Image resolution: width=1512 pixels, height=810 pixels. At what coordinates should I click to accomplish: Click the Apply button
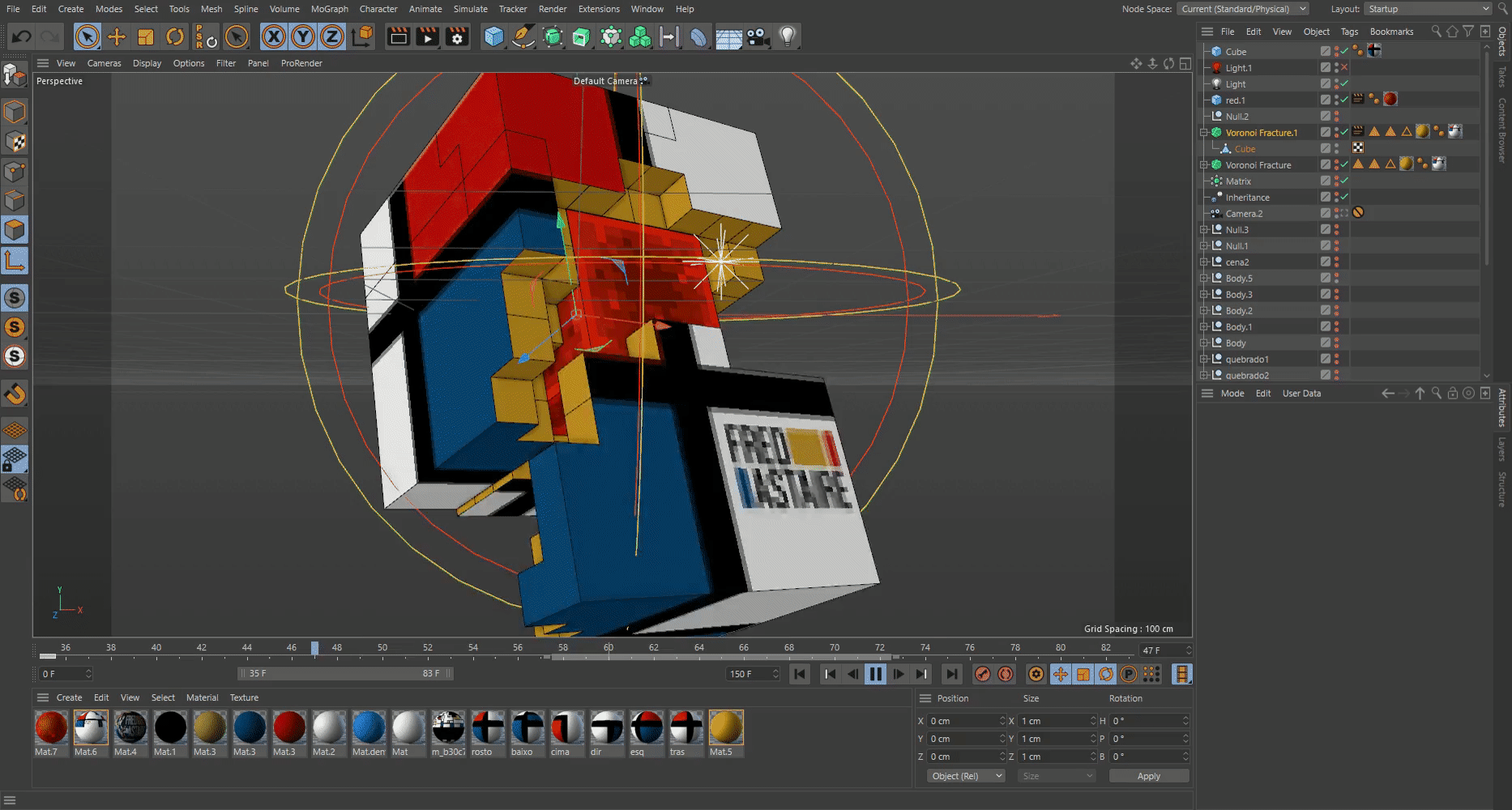pyautogui.click(x=1148, y=776)
